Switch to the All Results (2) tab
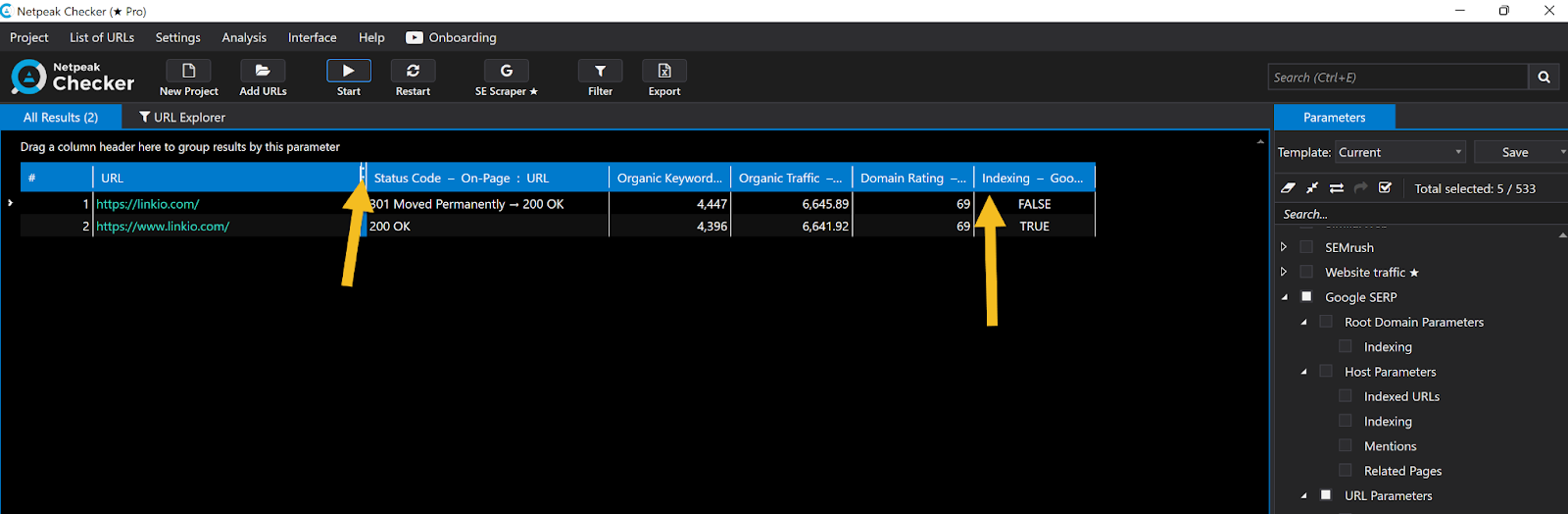Screen dimensions: 1568x514 pos(61,117)
